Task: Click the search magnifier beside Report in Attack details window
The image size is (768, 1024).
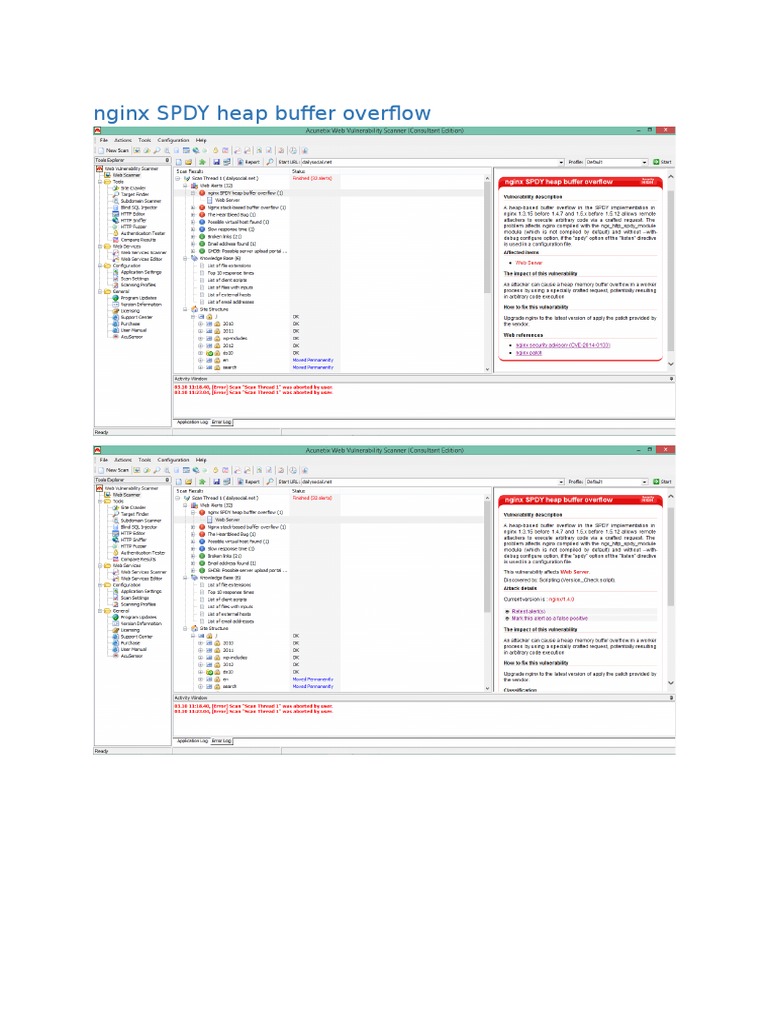Action: pos(270,481)
